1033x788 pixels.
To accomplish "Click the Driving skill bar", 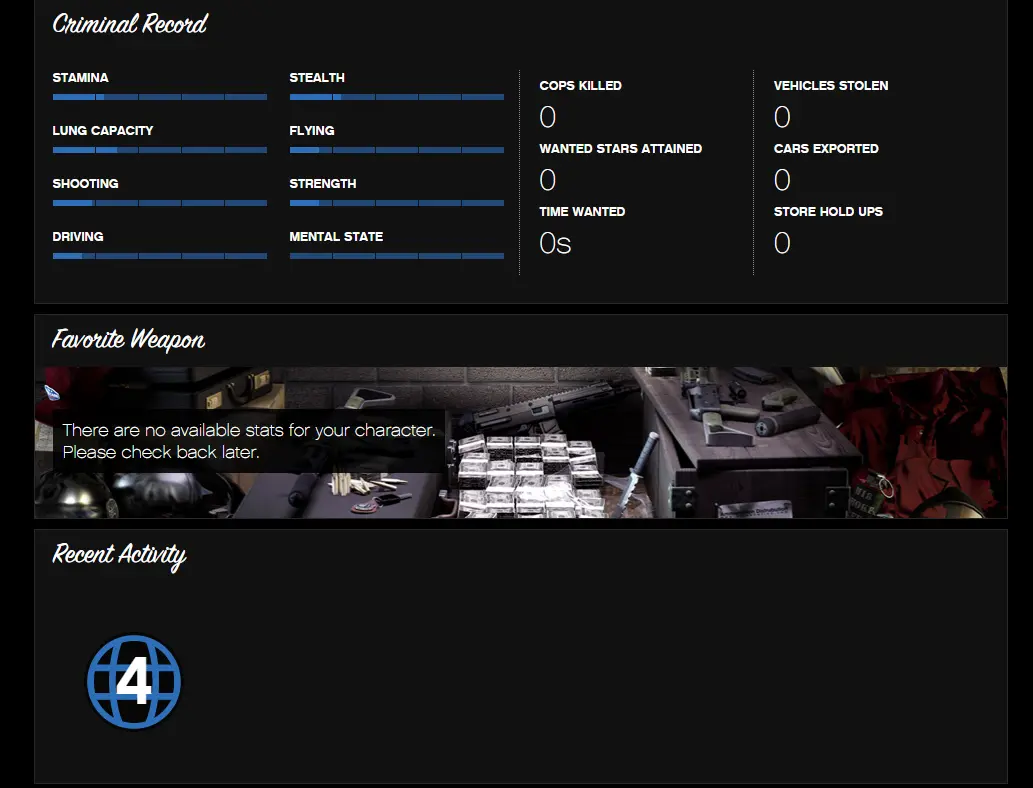I will coord(159,256).
